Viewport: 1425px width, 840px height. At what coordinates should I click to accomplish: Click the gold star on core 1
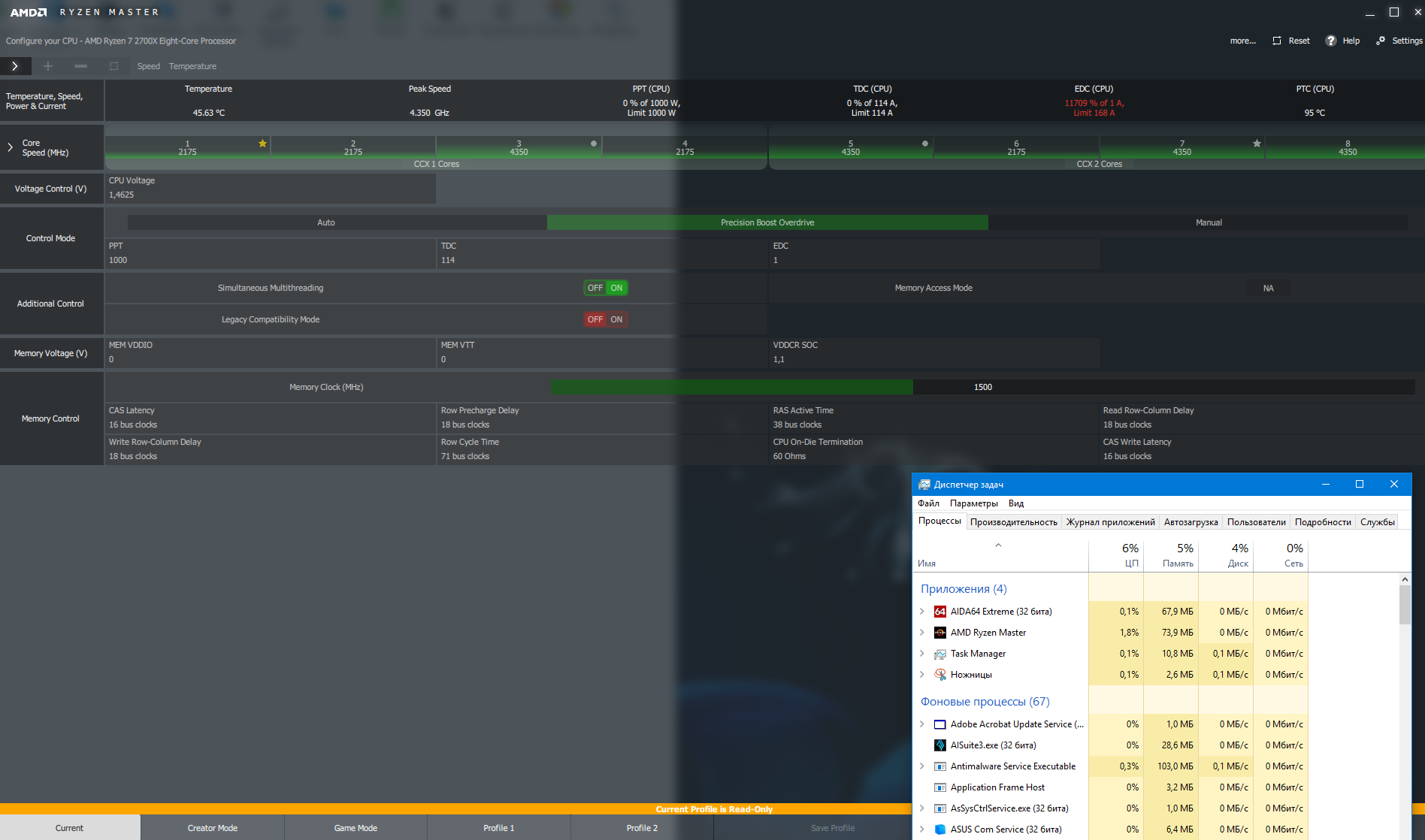[x=262, y=144]
